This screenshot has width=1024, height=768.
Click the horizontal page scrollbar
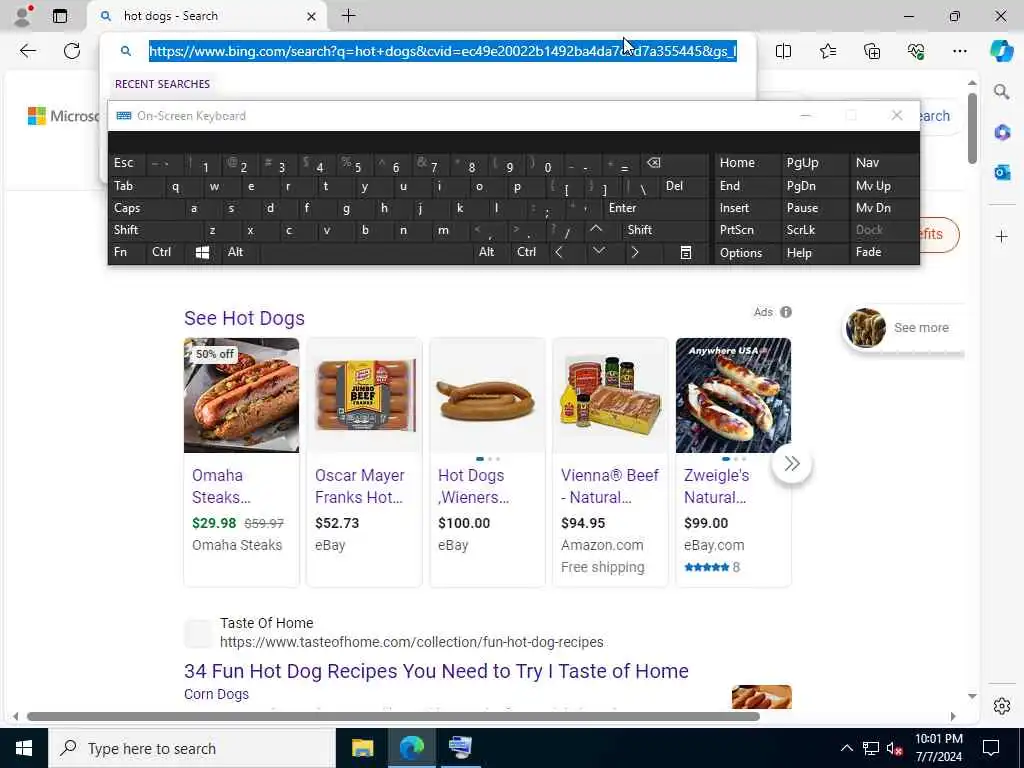pyautogui.click(x=392, y=716)
